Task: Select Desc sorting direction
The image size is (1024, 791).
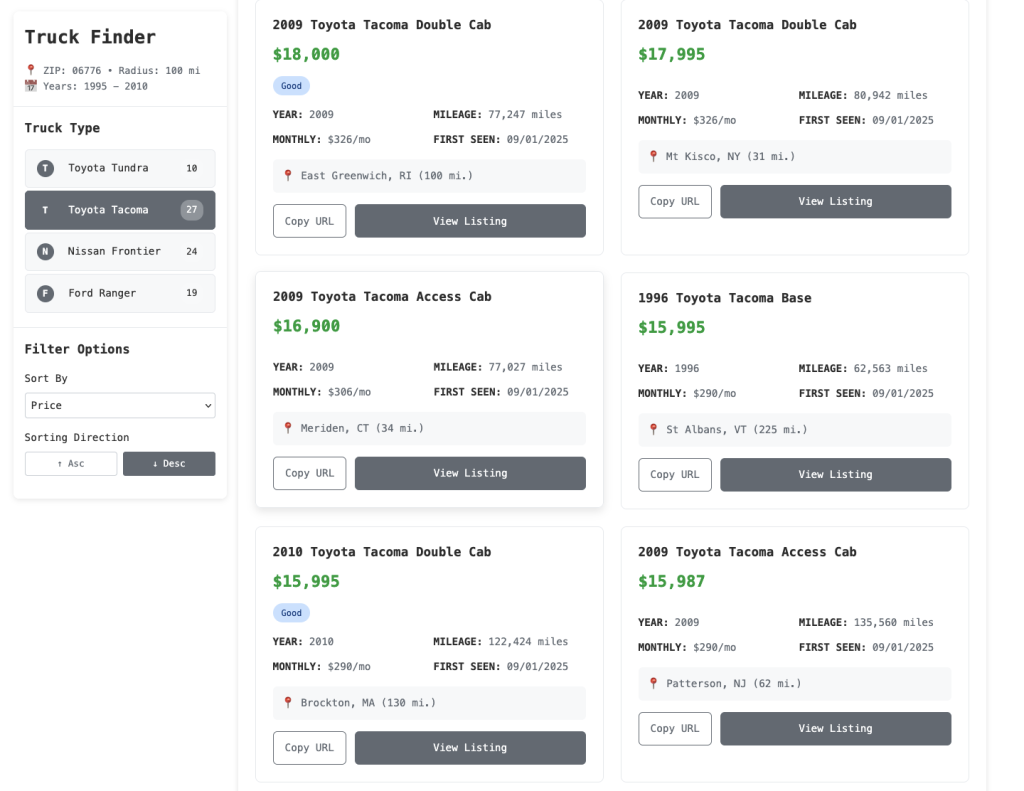Action: (x=168, y=464)
